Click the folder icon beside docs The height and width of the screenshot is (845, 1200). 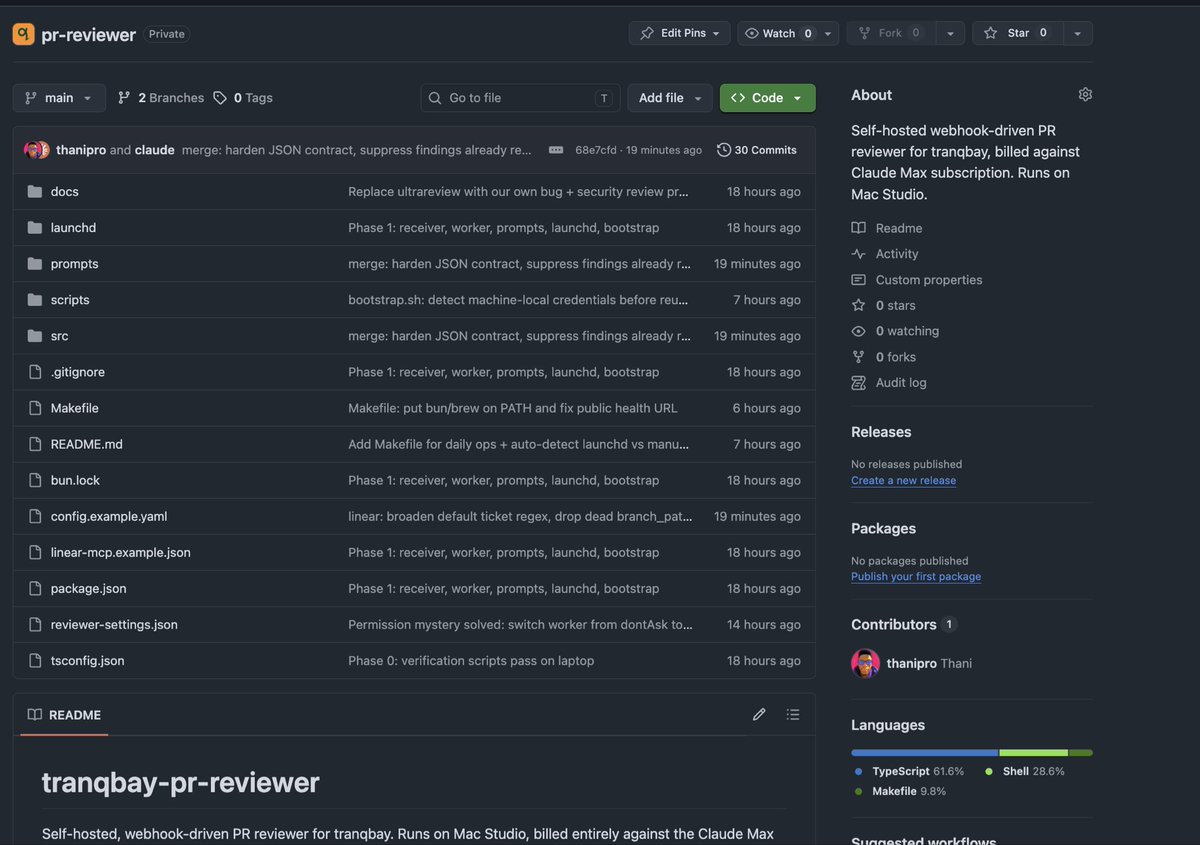tap(35, 192)
